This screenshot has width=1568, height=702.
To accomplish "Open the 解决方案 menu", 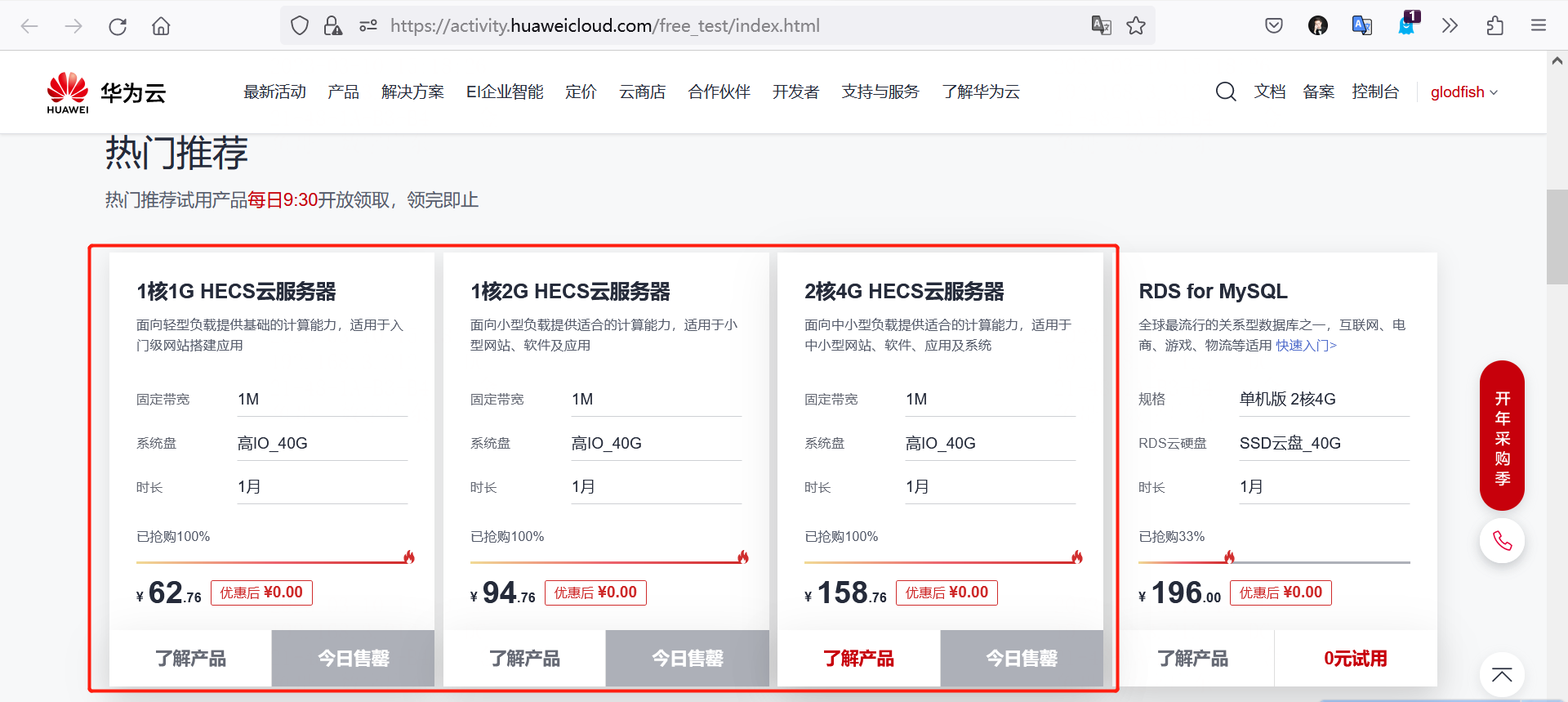I will pos(412,92).
